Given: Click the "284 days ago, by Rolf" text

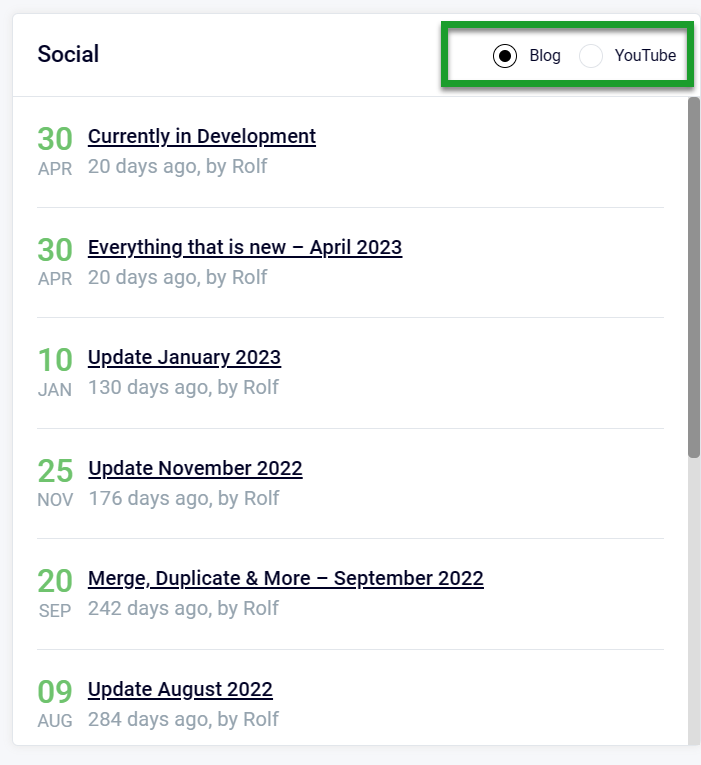Looking at the screenshot, I should [183, 719].
